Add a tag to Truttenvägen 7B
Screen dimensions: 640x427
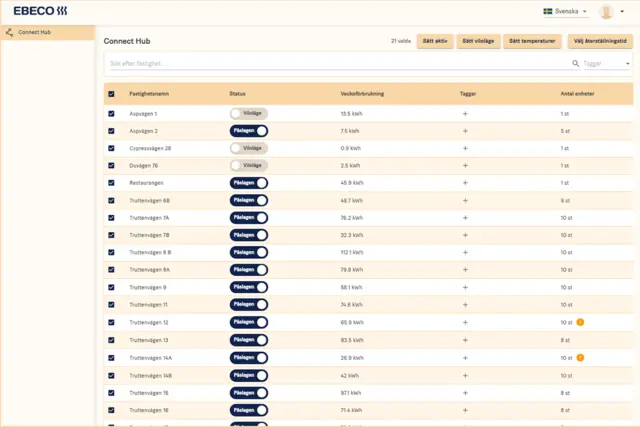465,235
